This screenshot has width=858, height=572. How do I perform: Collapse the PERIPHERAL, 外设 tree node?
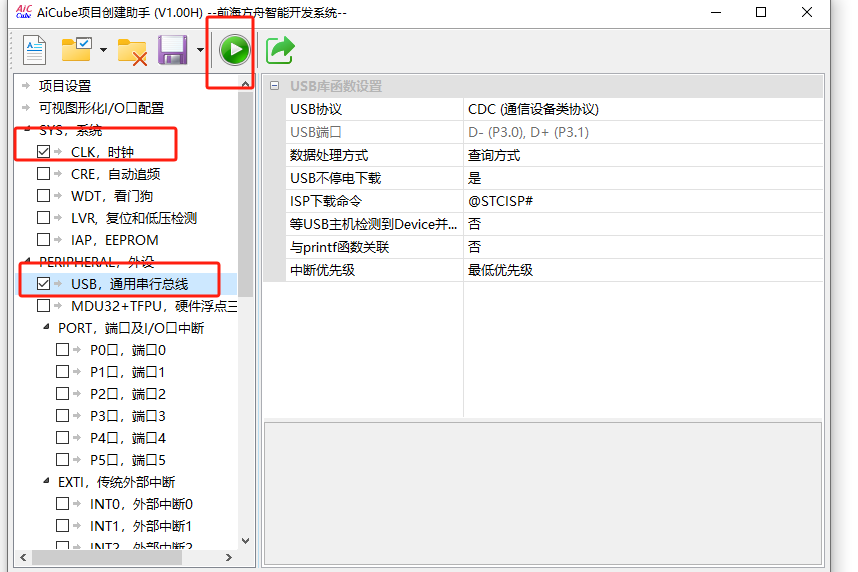pyautogui.click(x=27, y=261)
